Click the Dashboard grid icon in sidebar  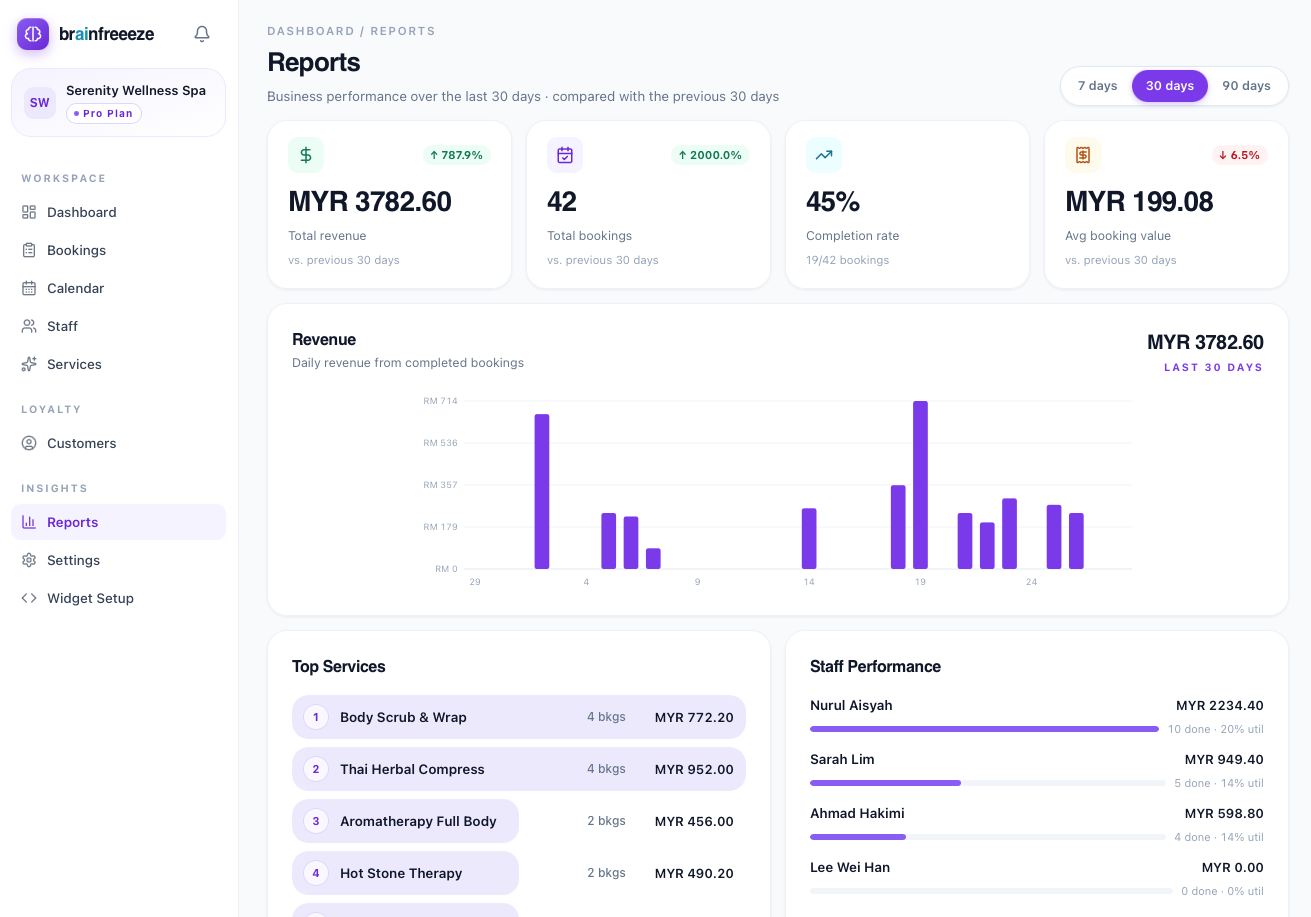click(29, 212)
